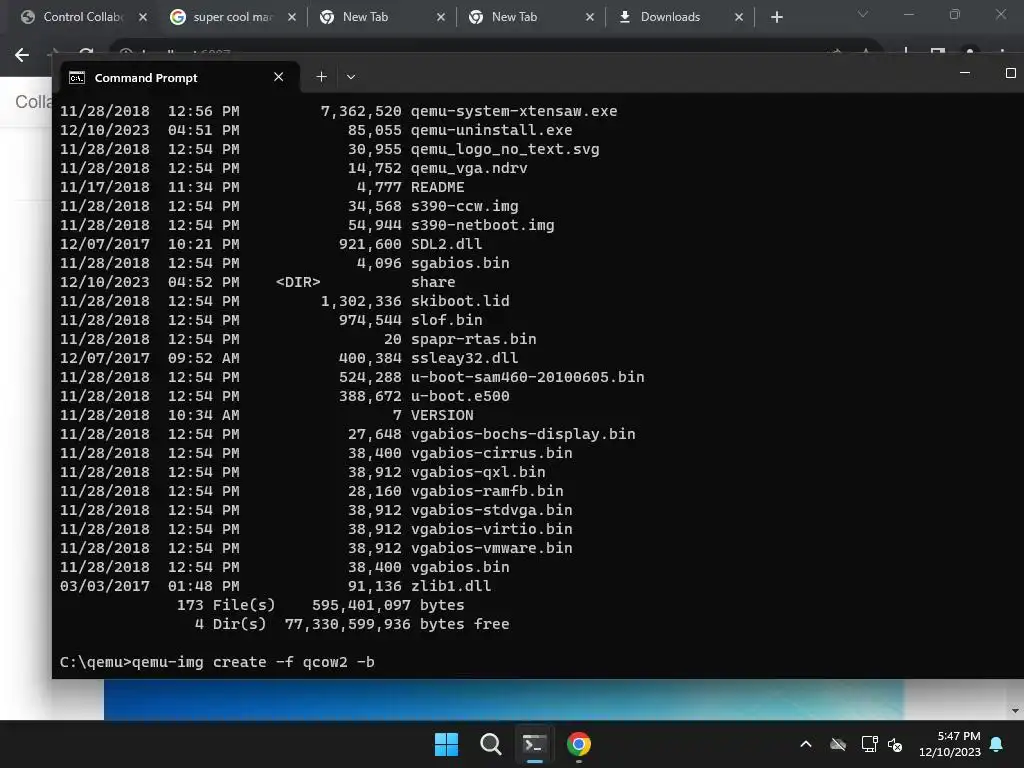The image size is (1024, 768).
Task: Click the qemu_logo_no_text.svg entry
Action: click(x=505, y=149)
